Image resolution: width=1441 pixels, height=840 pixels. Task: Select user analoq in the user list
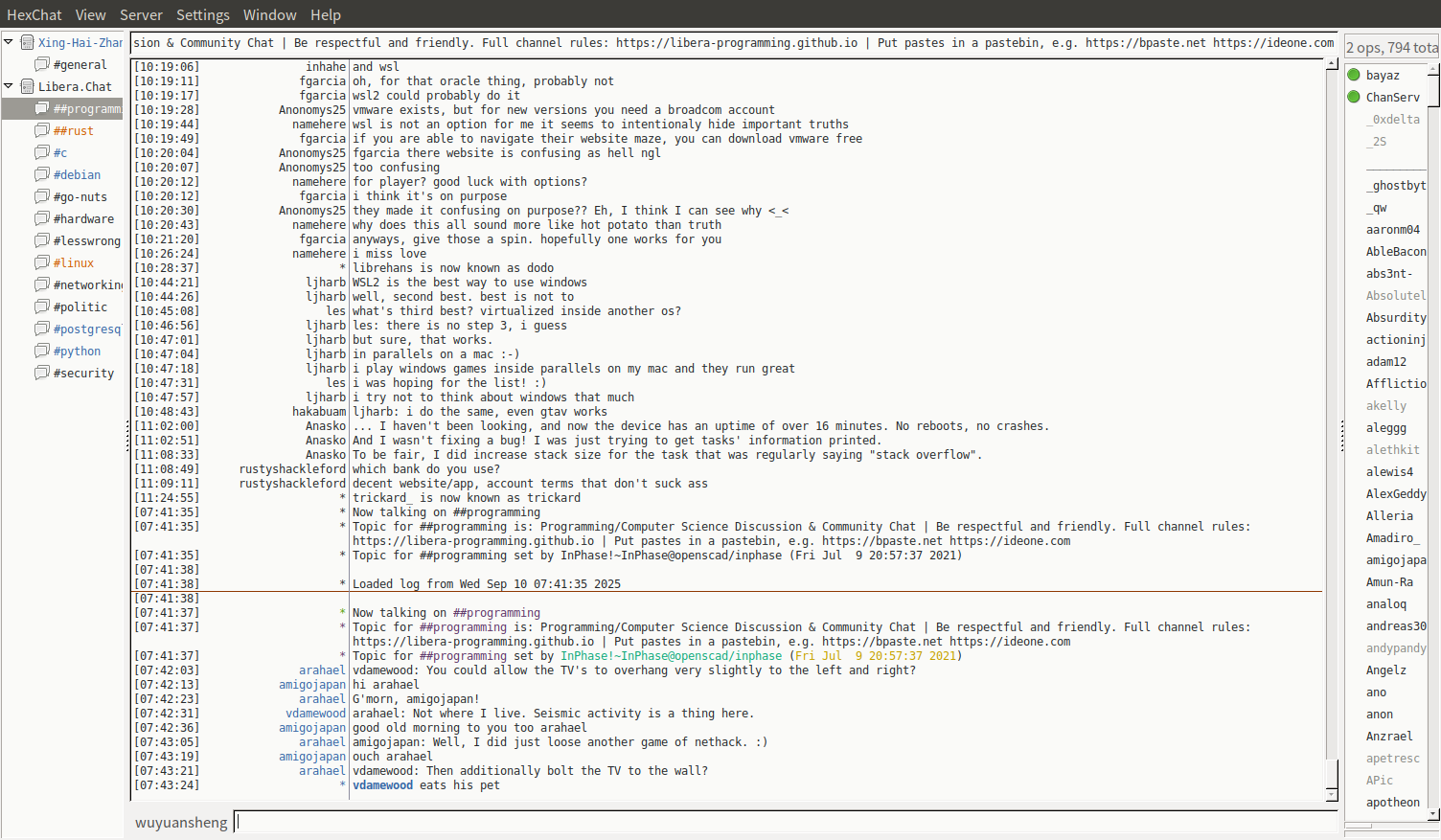pos(1386,603)
